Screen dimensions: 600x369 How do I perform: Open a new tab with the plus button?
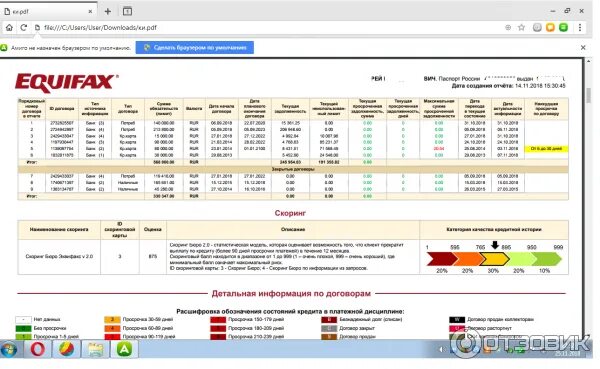point(108,11)
